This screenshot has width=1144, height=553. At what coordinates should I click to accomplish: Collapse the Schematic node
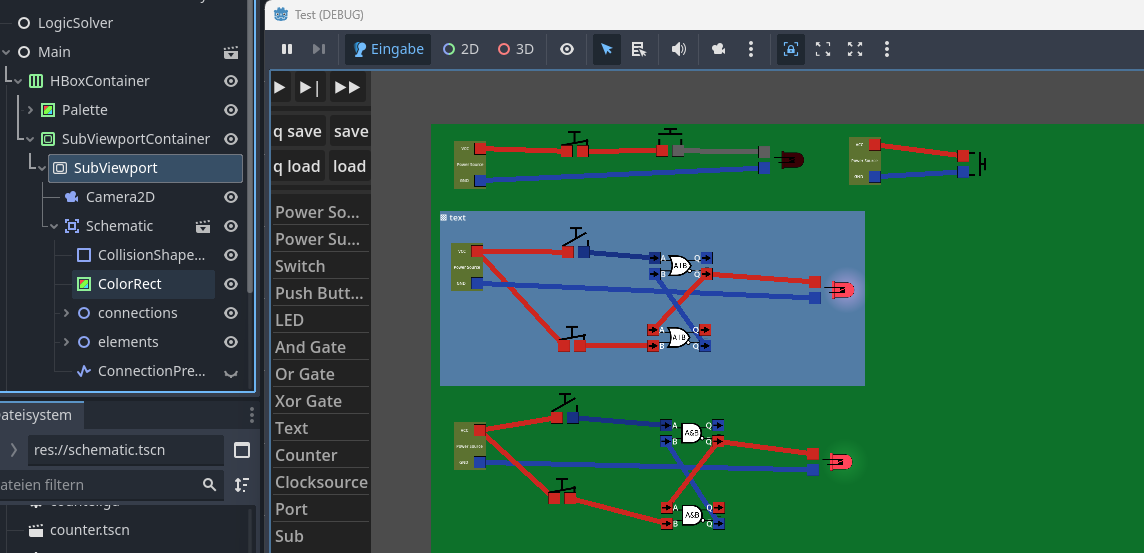54,226
